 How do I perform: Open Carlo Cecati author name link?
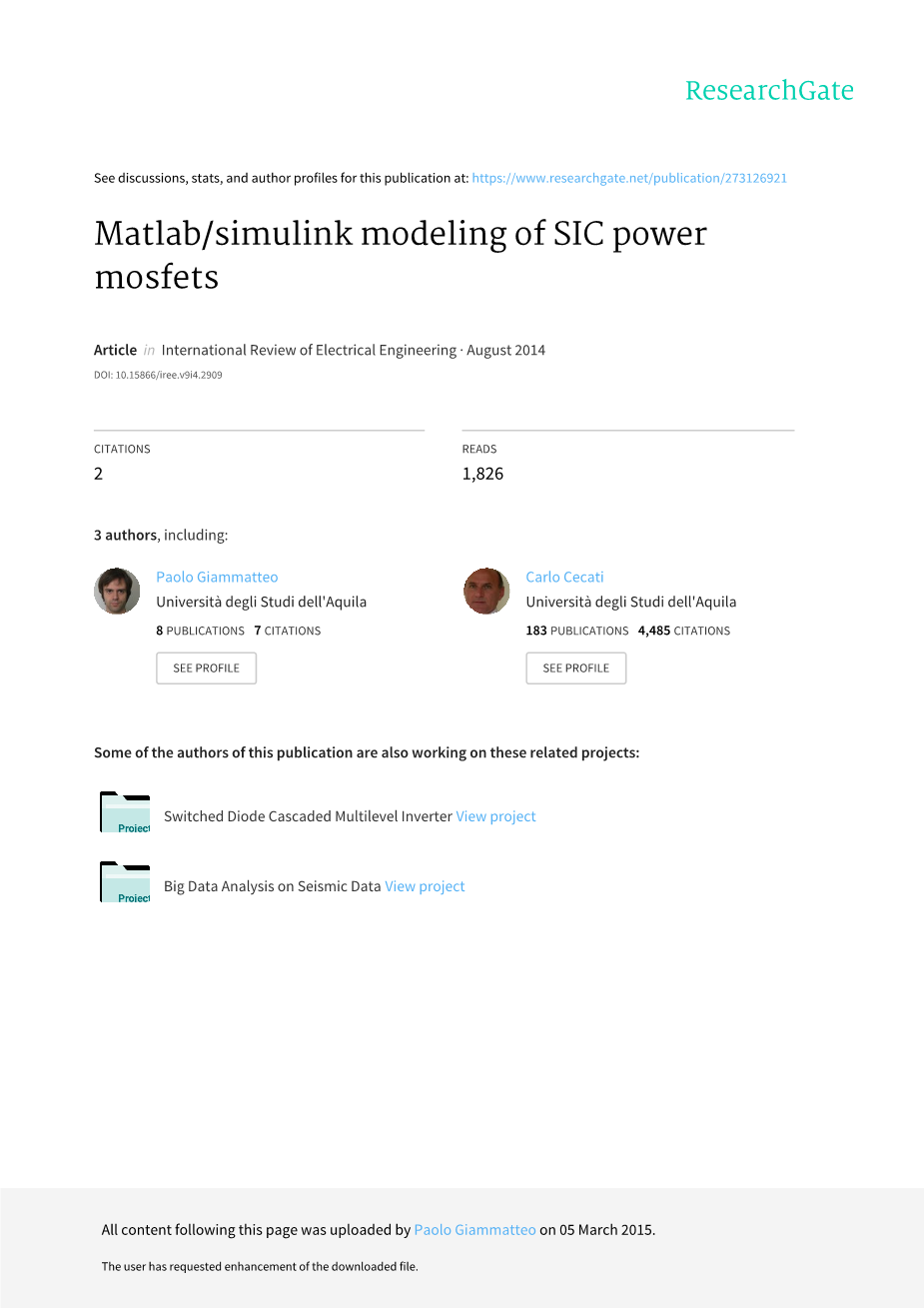(x=564, y=577)
